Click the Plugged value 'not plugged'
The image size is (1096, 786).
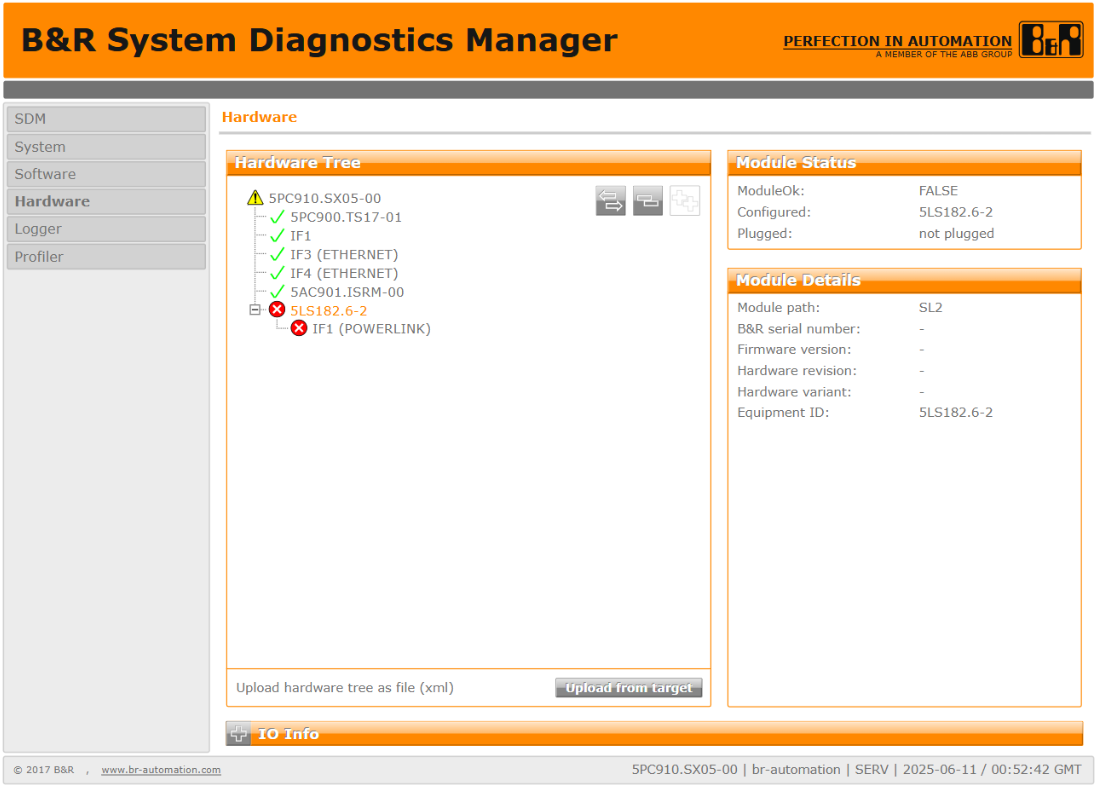click(956, 234)
